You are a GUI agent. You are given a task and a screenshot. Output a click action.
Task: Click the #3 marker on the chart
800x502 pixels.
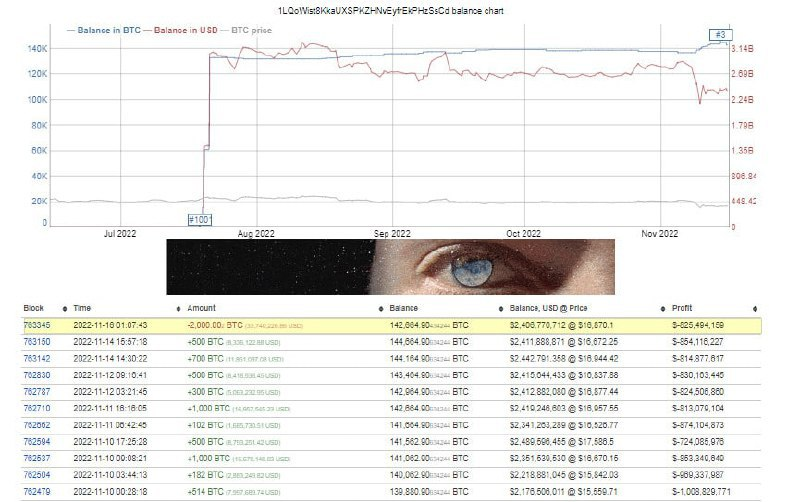[720, 36]
